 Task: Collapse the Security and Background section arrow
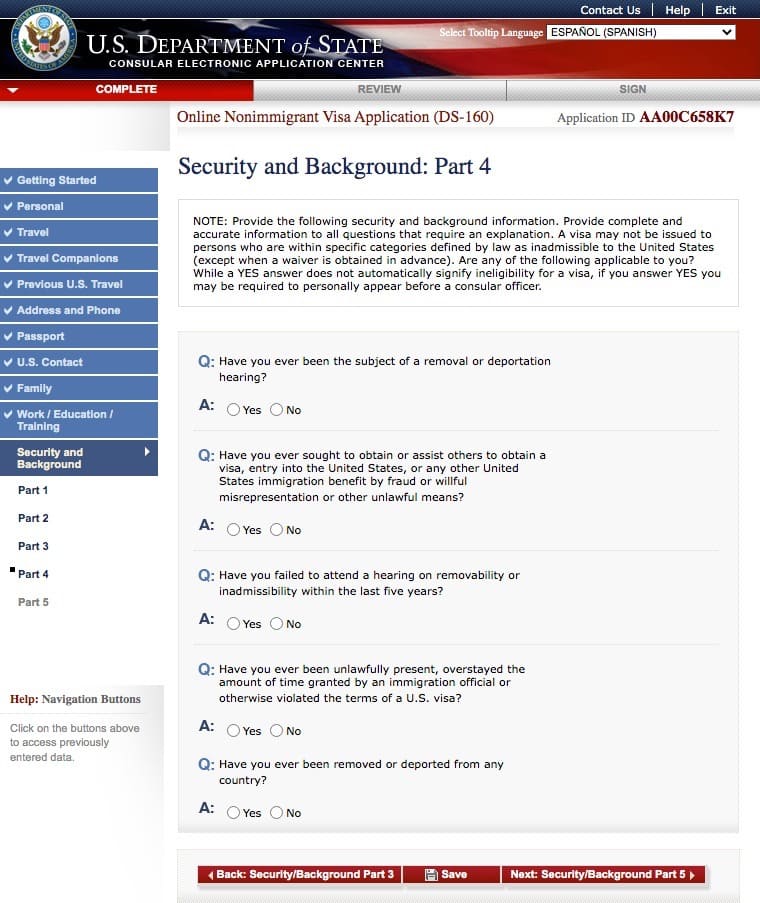[x=147, y=452]
